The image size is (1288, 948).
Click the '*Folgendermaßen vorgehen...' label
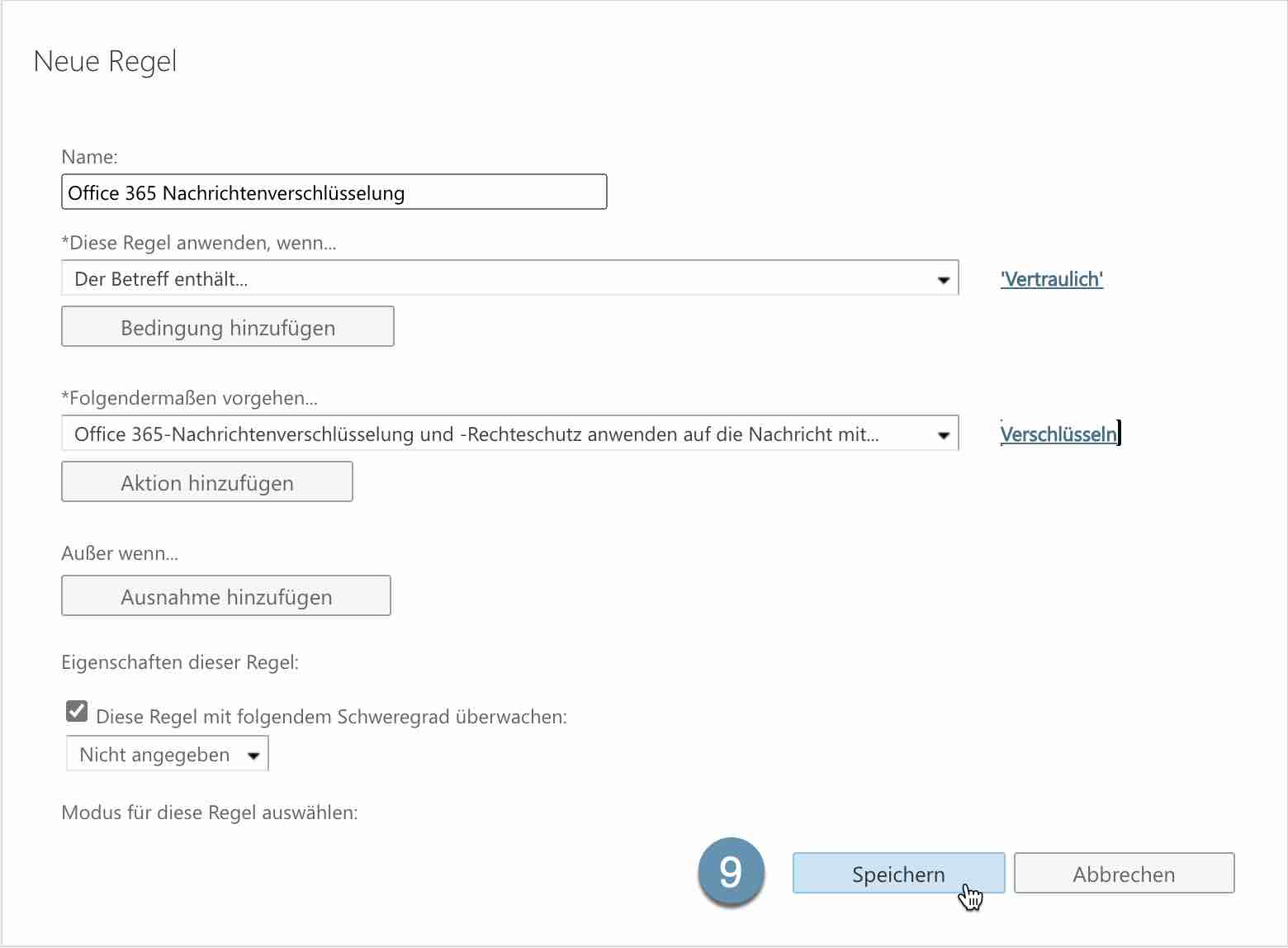(x=189, y=398)
